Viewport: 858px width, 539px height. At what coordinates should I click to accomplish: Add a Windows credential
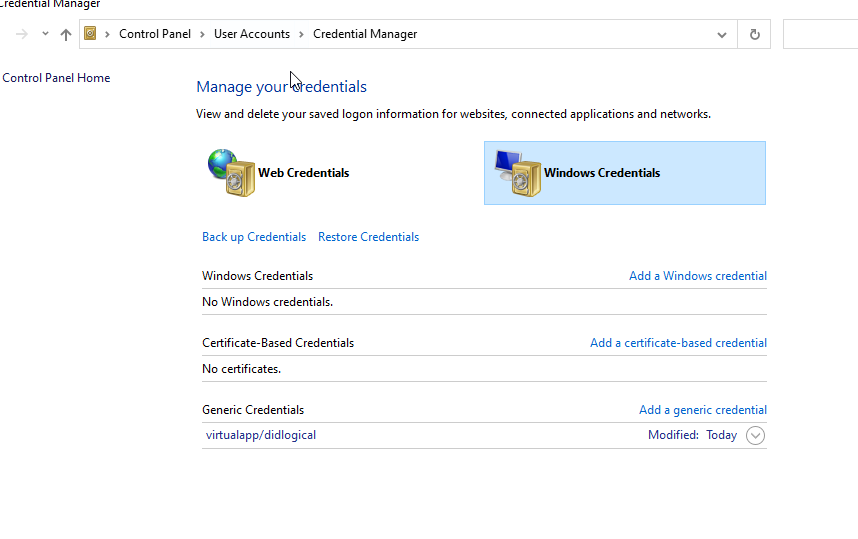click(697, 276)
